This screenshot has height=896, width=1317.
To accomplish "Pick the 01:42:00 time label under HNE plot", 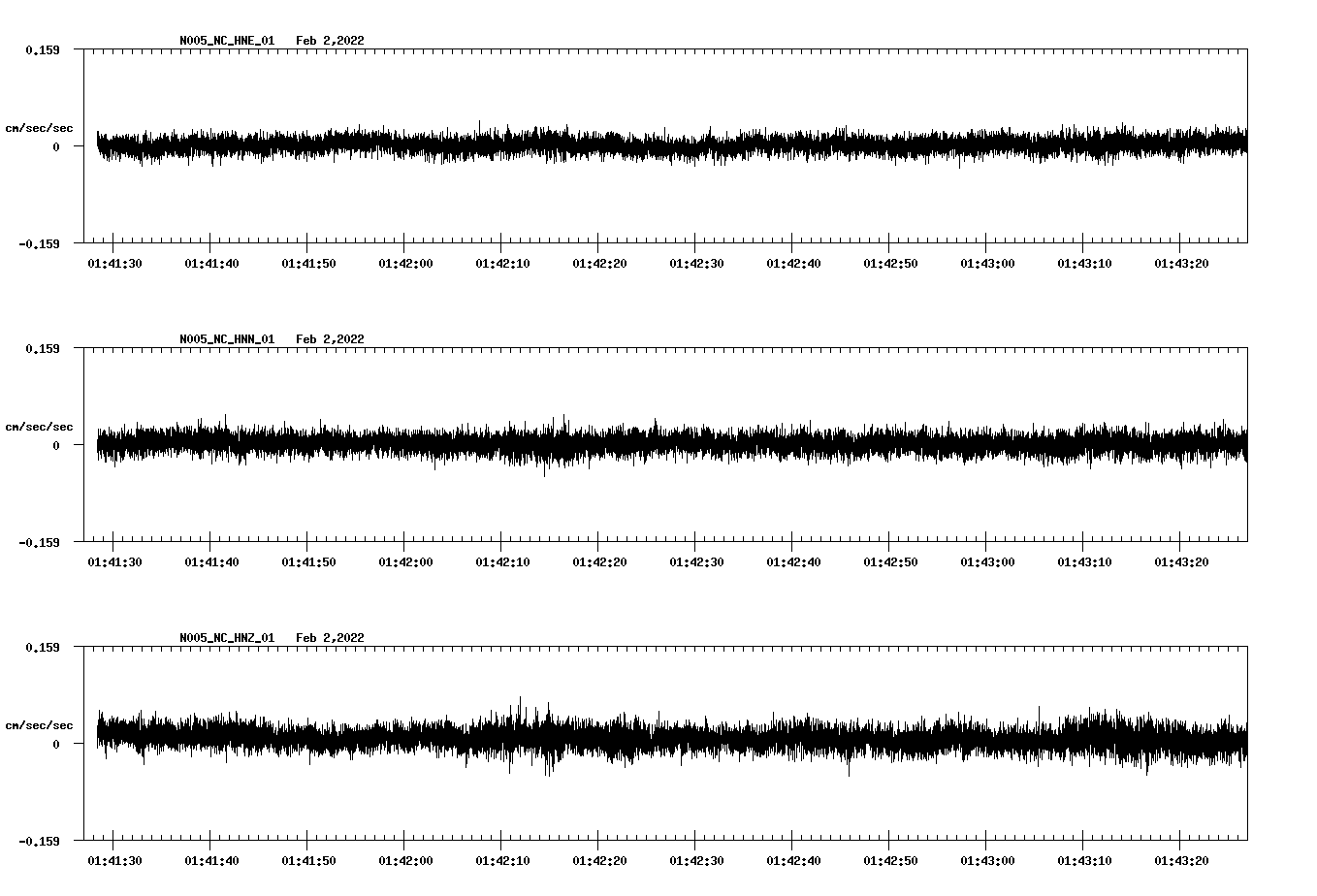I will click(x=405, y=264).
